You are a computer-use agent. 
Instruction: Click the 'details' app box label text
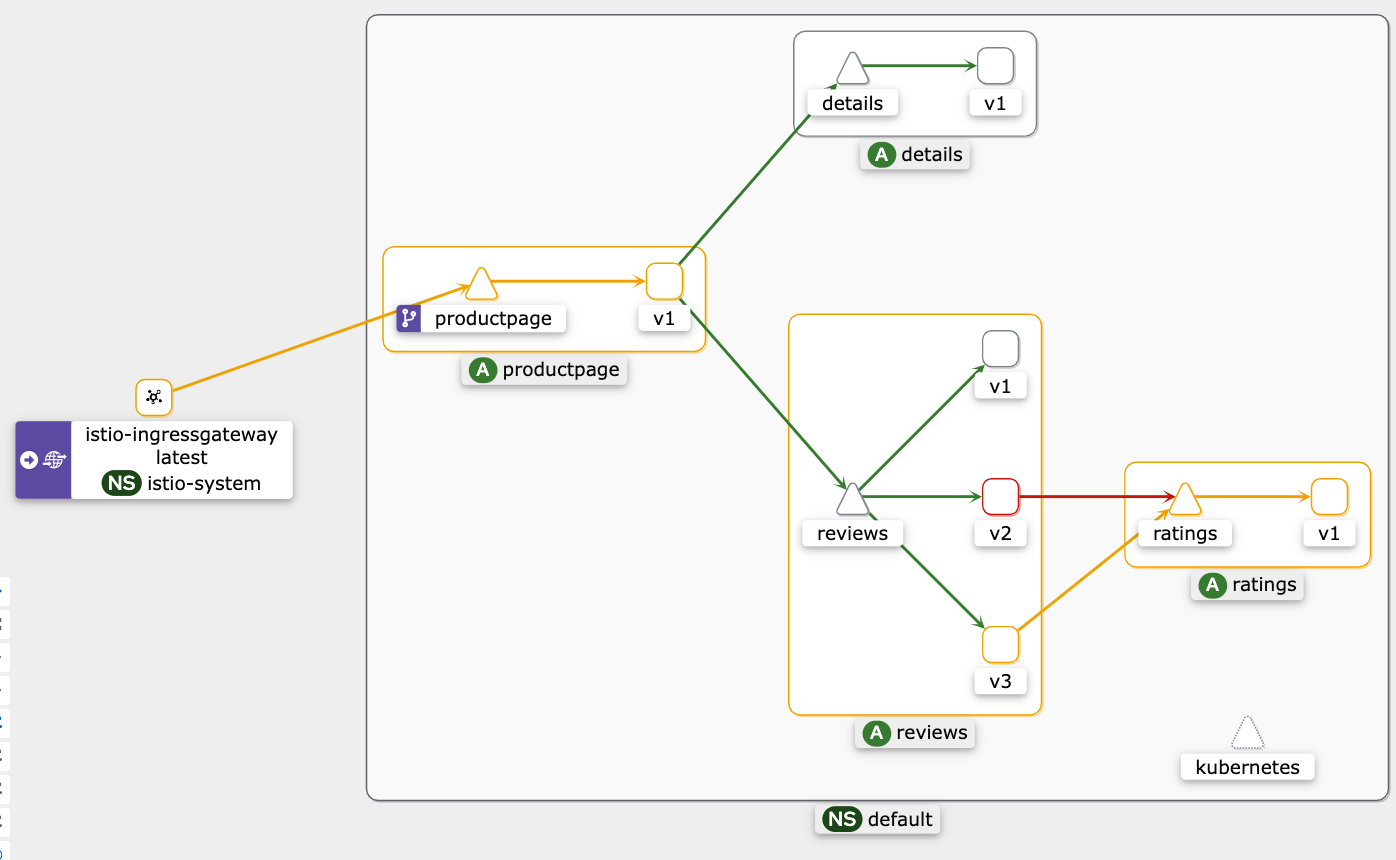pos(932,154)
